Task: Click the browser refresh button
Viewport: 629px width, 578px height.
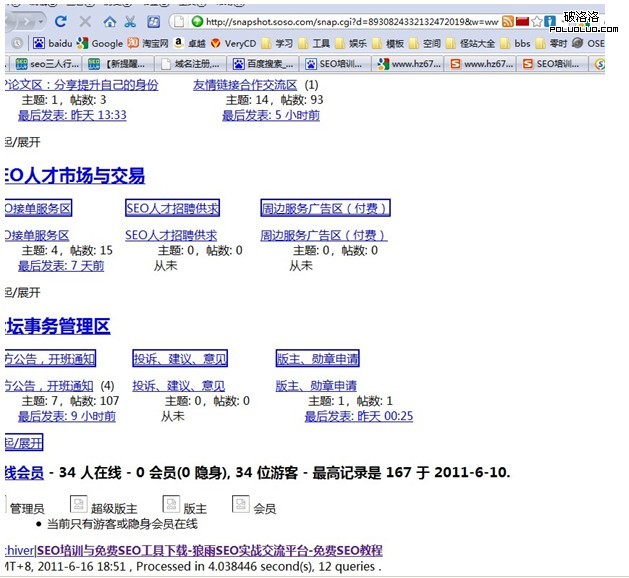Action: click(61, 21)
